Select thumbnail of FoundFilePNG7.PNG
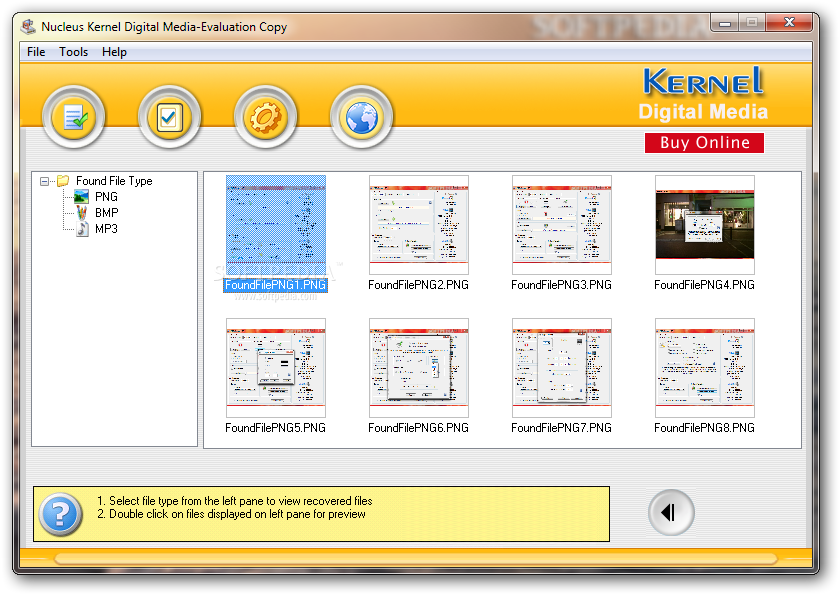Image resolution: width=840 pixels, height=595 pixels. 562,368
